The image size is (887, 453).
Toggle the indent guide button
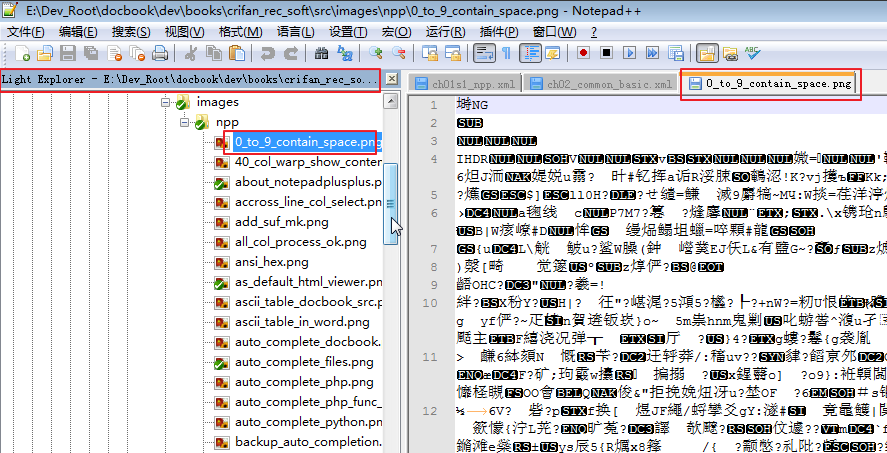point(531,53)
